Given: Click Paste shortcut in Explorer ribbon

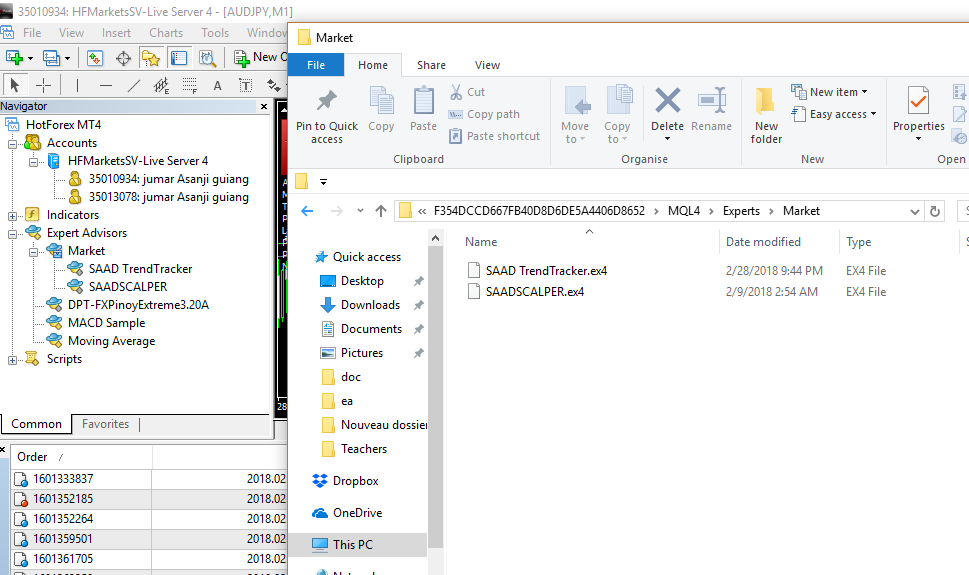Looking at the screenshot, I should (x=494, y=136).
